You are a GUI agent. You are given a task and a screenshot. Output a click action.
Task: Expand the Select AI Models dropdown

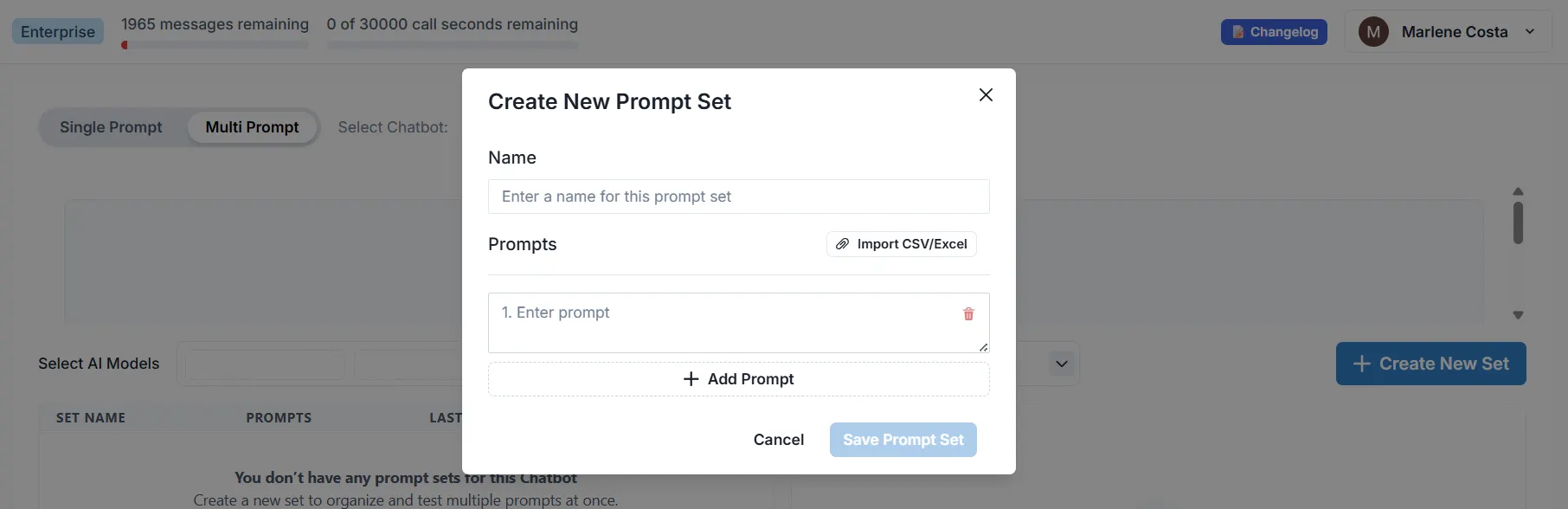pos(1062,364)
